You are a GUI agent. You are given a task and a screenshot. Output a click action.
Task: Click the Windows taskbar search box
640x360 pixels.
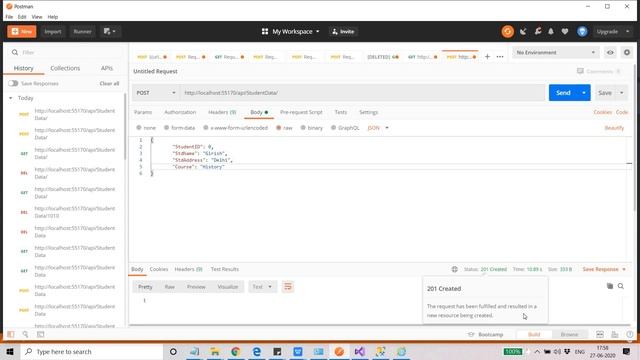pos(92,351)
